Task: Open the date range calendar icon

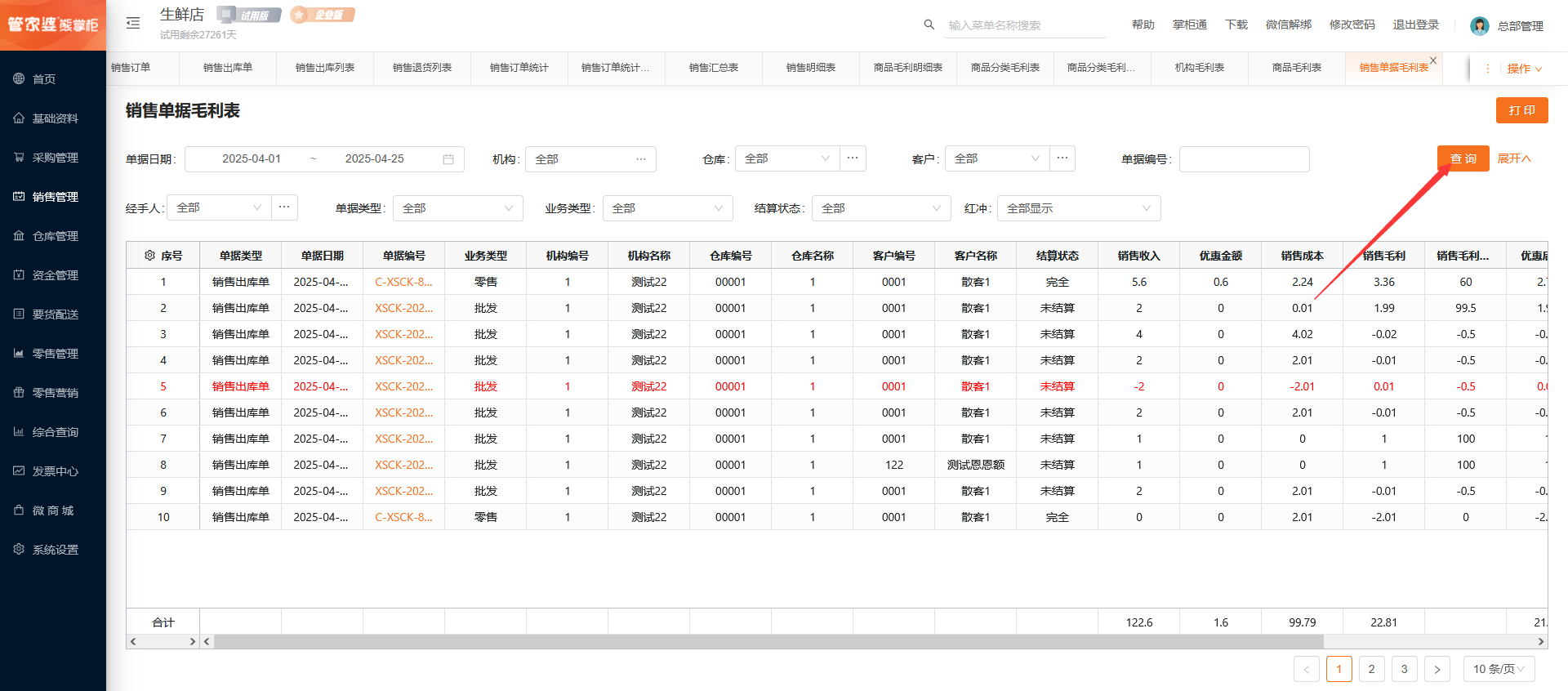Action: pos(448,159)
